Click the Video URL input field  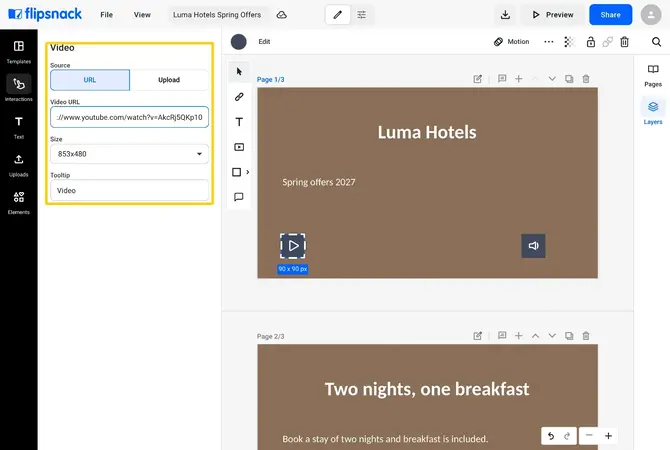click(129, 117)
